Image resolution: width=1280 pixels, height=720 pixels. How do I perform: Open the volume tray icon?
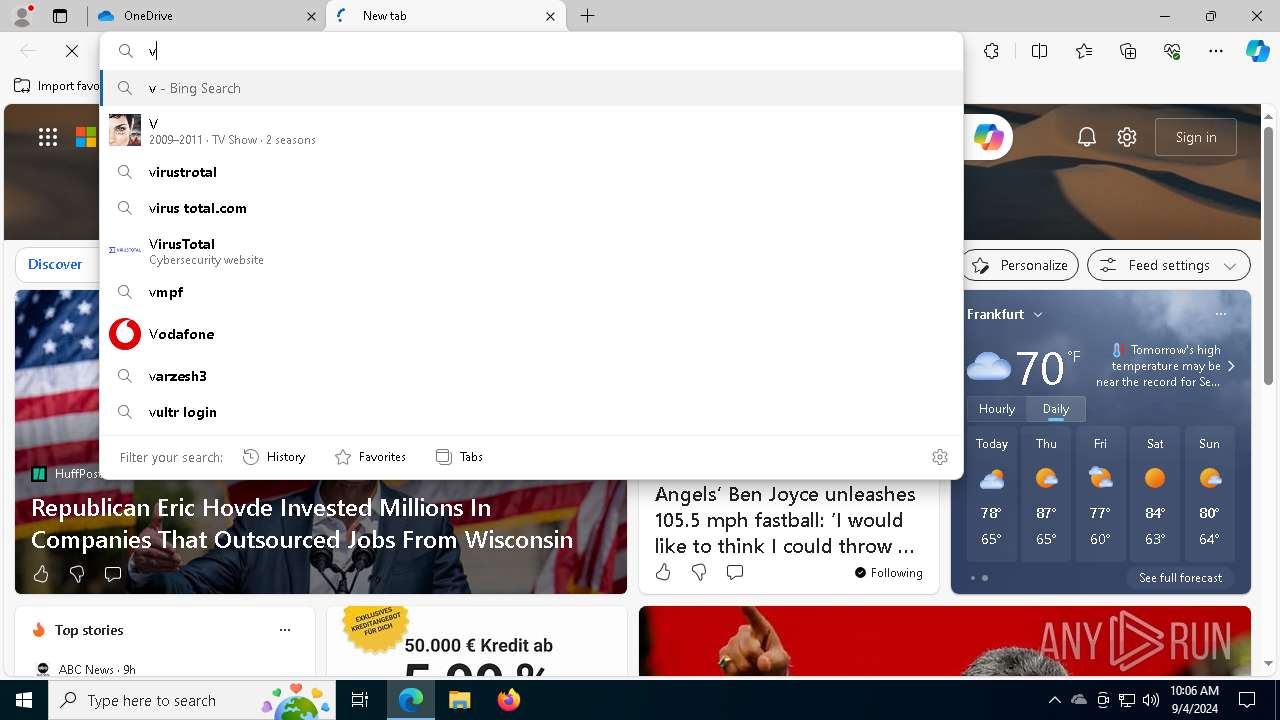pyautogui.click(x=1151, y=700)
